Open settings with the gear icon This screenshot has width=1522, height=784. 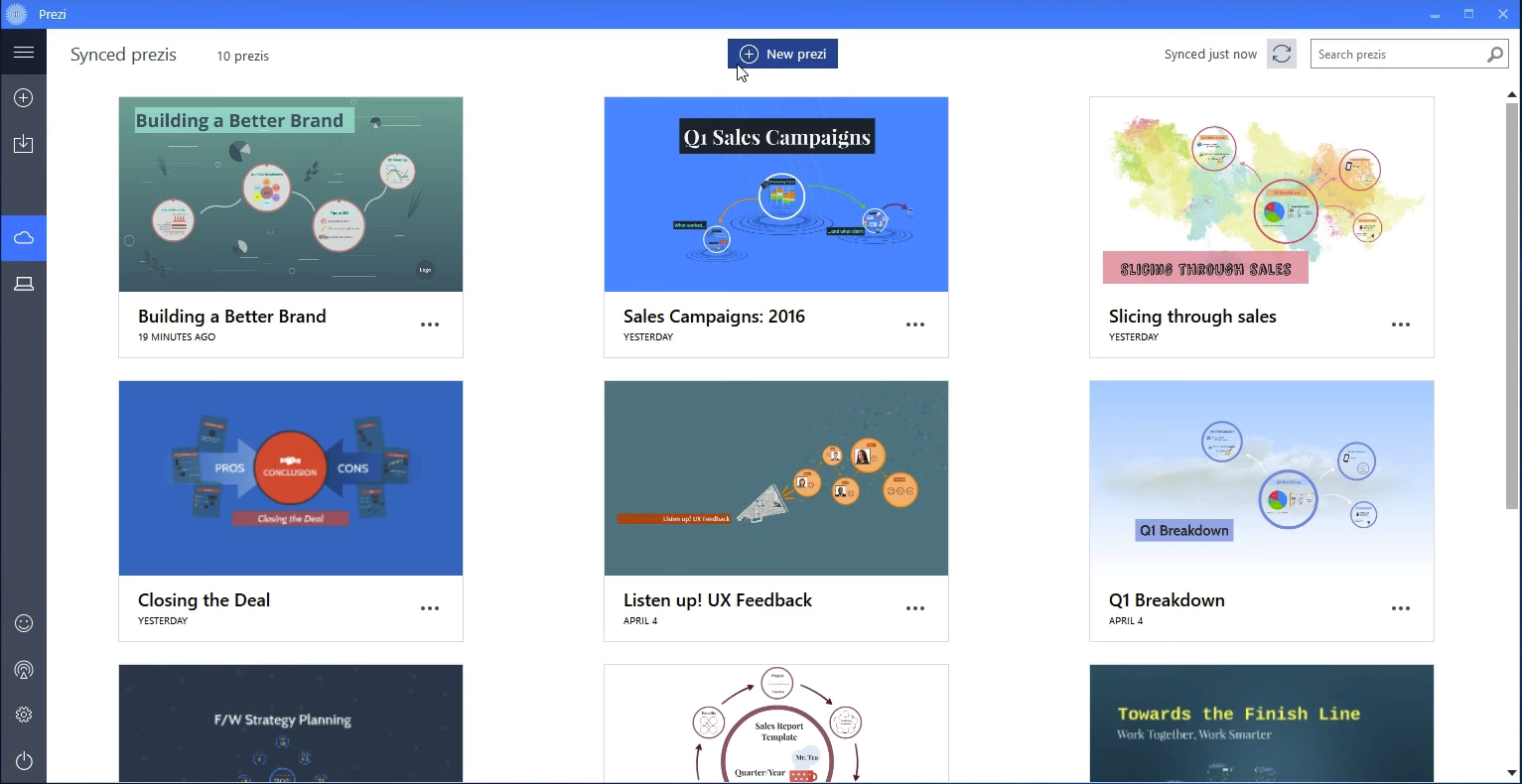pyautogui.click(x=24, y=715)
